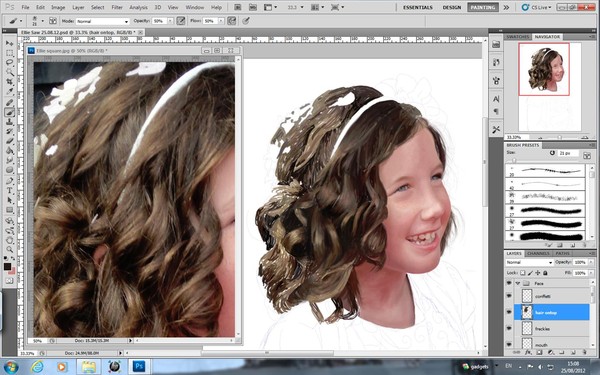This screenshot has width=600, height=375.
Task: Select the Rectangular Marquee tool
Action: (x=9, y=53)
